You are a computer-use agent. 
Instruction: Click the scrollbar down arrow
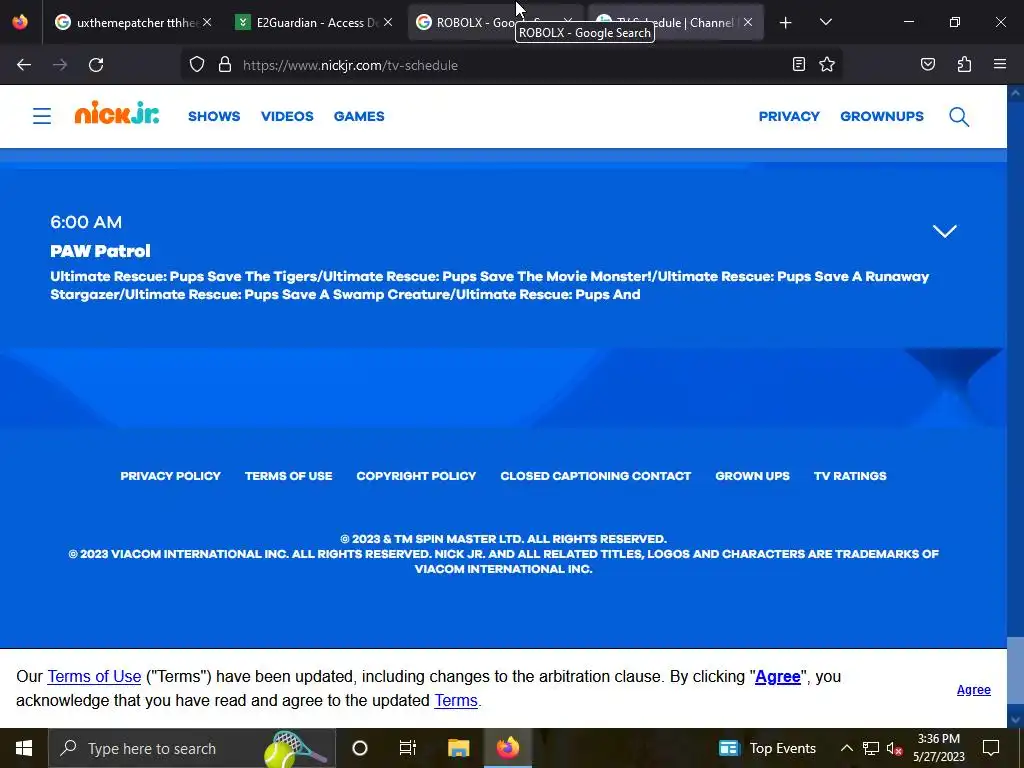[1016, 720]
